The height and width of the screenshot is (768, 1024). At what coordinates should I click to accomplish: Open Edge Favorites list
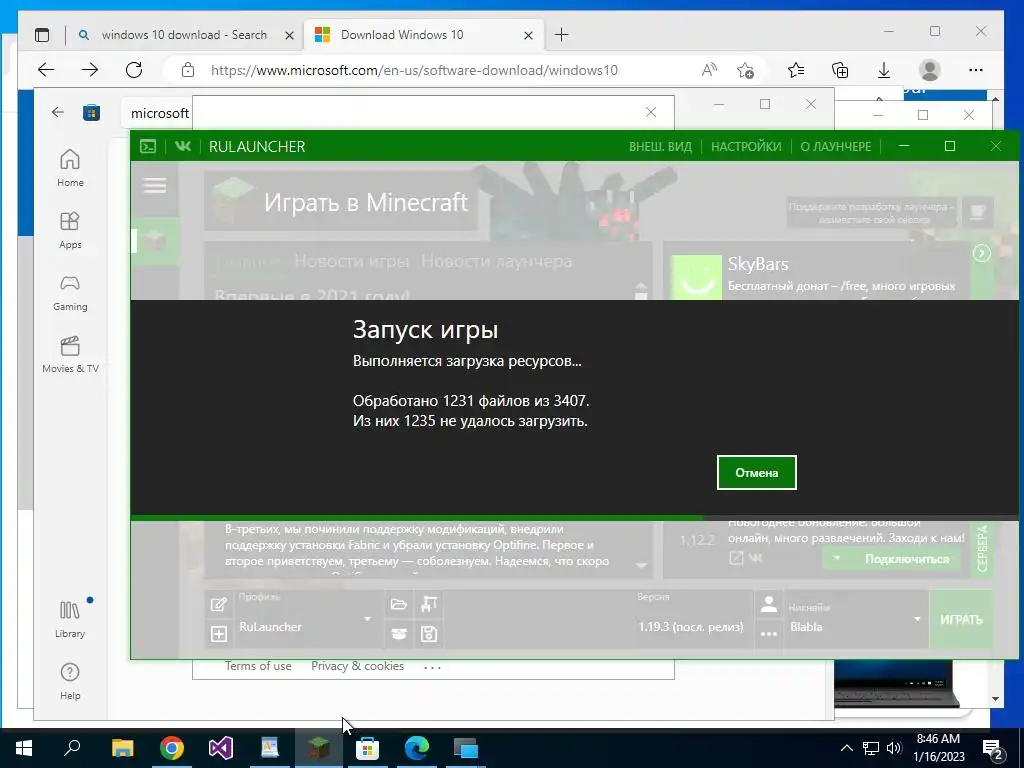click(795, 70)
